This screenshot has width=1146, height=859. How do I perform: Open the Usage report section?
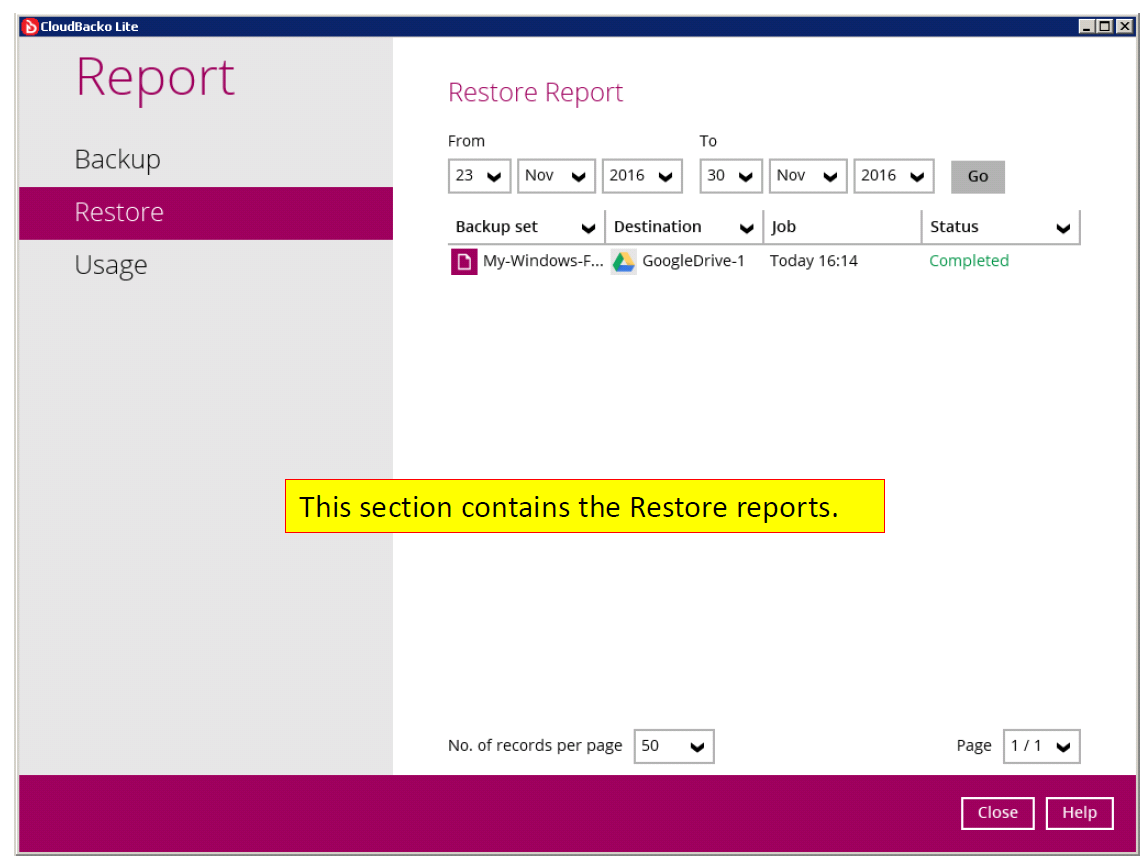[x=111, y=266]
